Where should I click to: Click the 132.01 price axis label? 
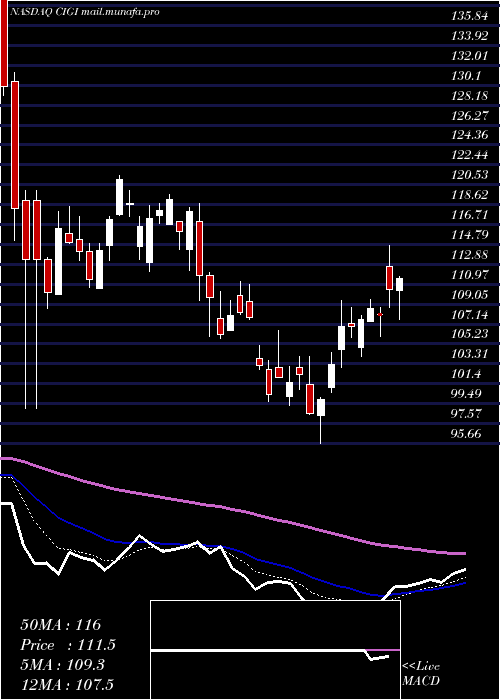[469, 56]
